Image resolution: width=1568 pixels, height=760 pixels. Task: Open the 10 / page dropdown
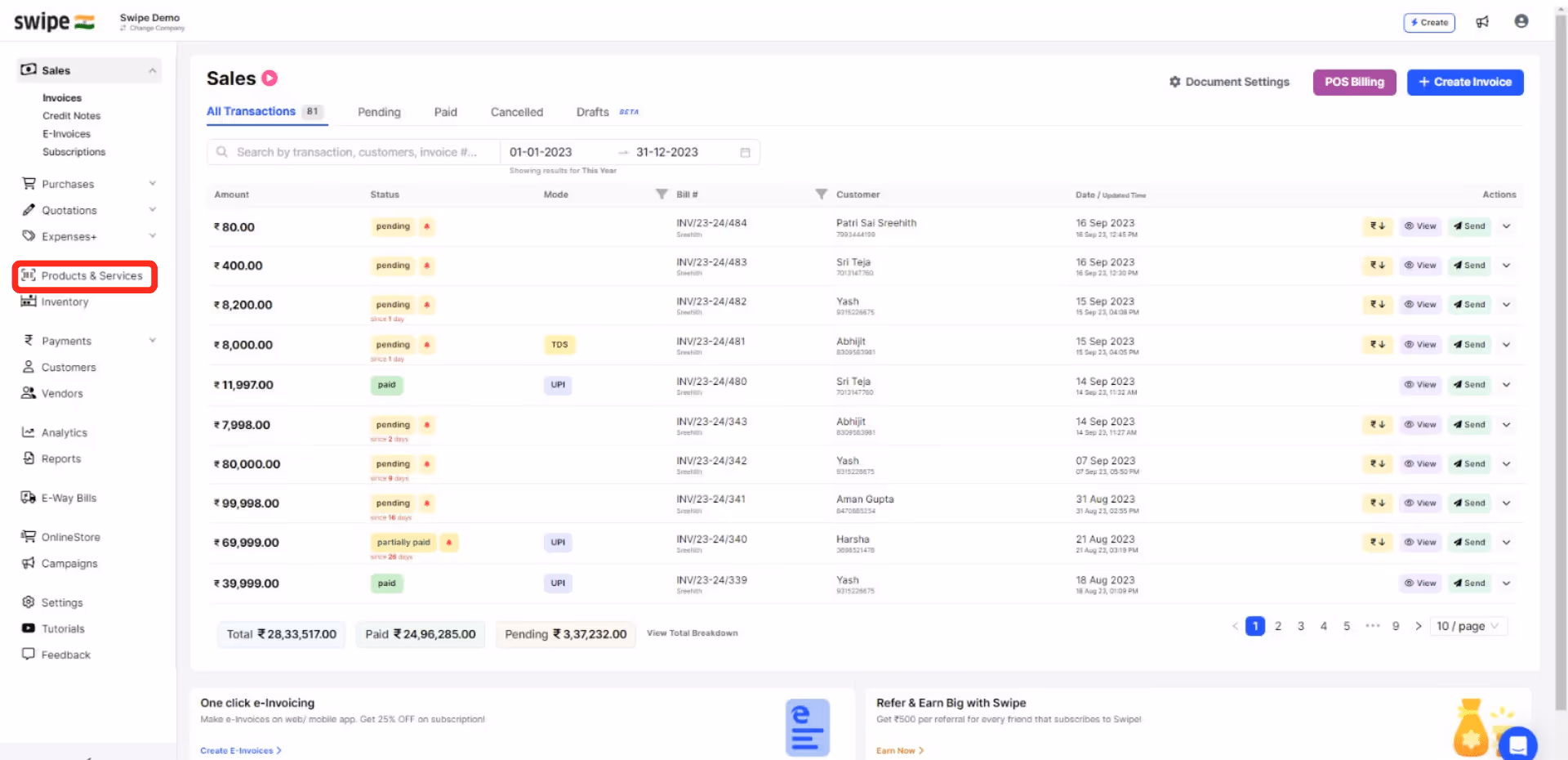tap(1468, 626)
